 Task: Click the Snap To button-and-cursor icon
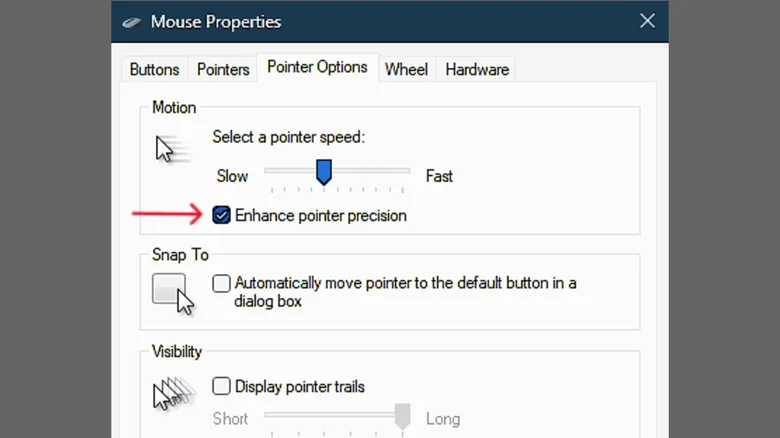point(173,294)
